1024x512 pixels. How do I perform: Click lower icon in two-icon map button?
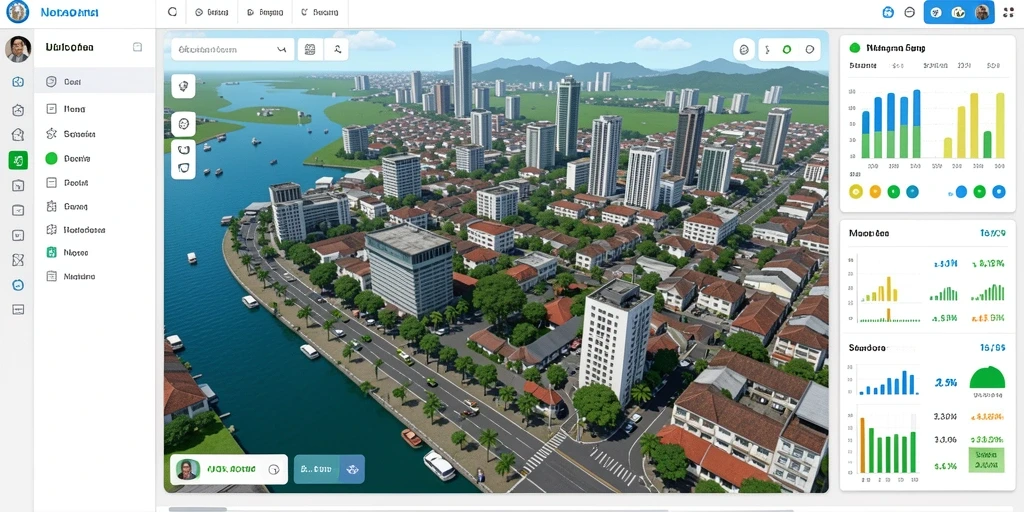[x=184, y=168]
